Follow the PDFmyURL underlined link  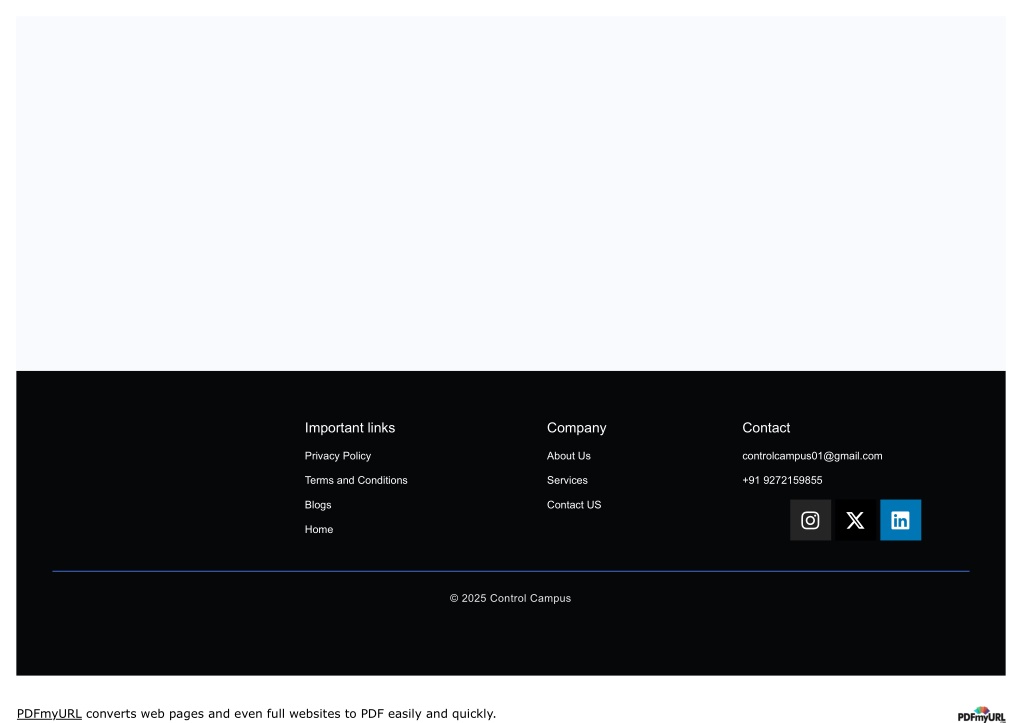tap(49, 713)
